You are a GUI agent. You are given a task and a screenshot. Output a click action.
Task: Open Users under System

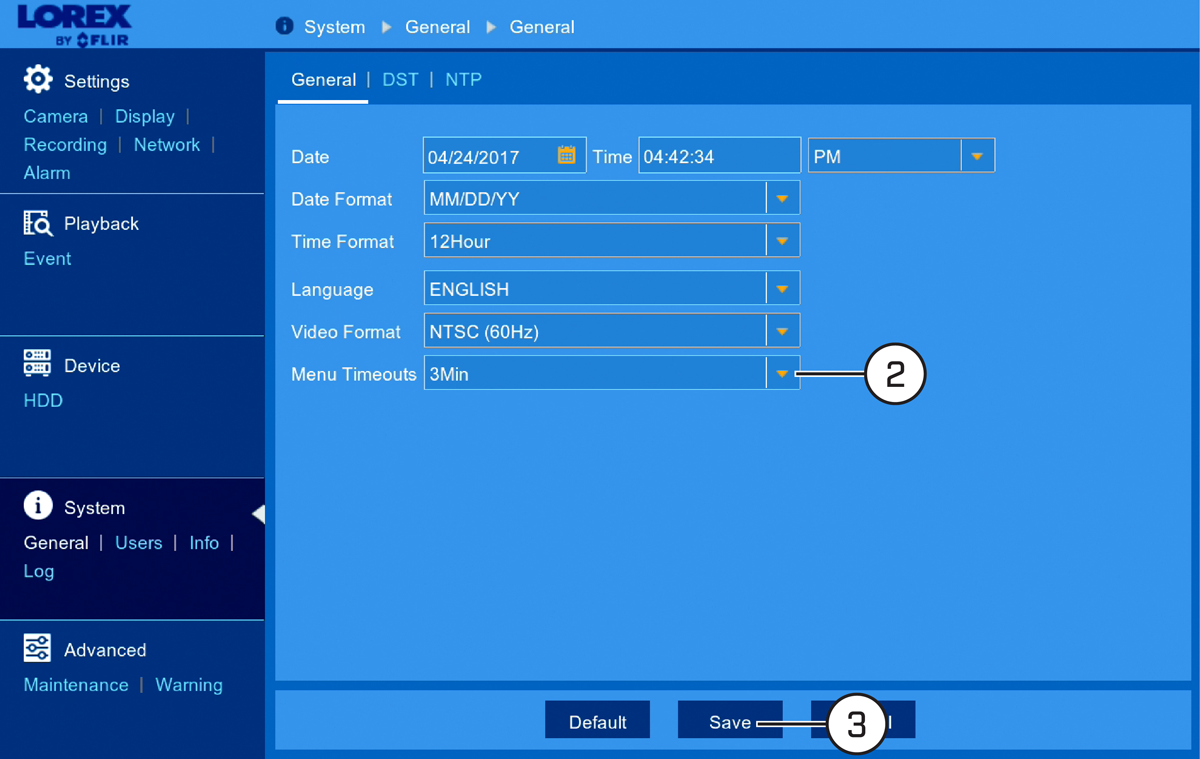138,542
